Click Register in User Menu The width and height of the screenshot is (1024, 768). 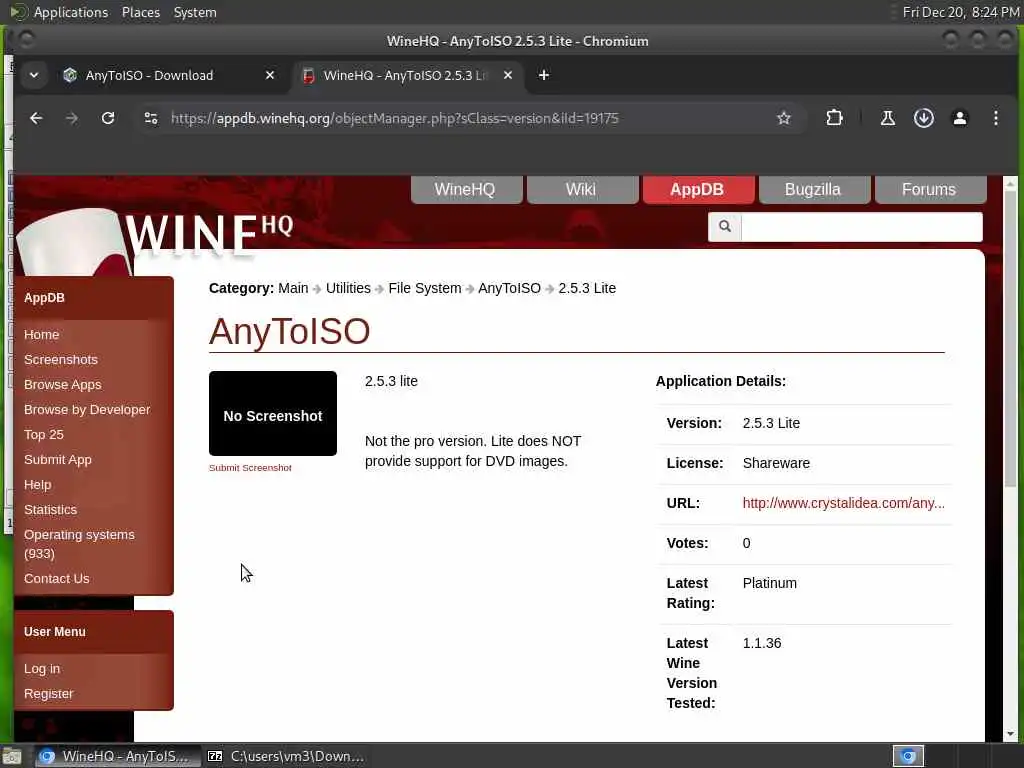(x=48, y=694)
